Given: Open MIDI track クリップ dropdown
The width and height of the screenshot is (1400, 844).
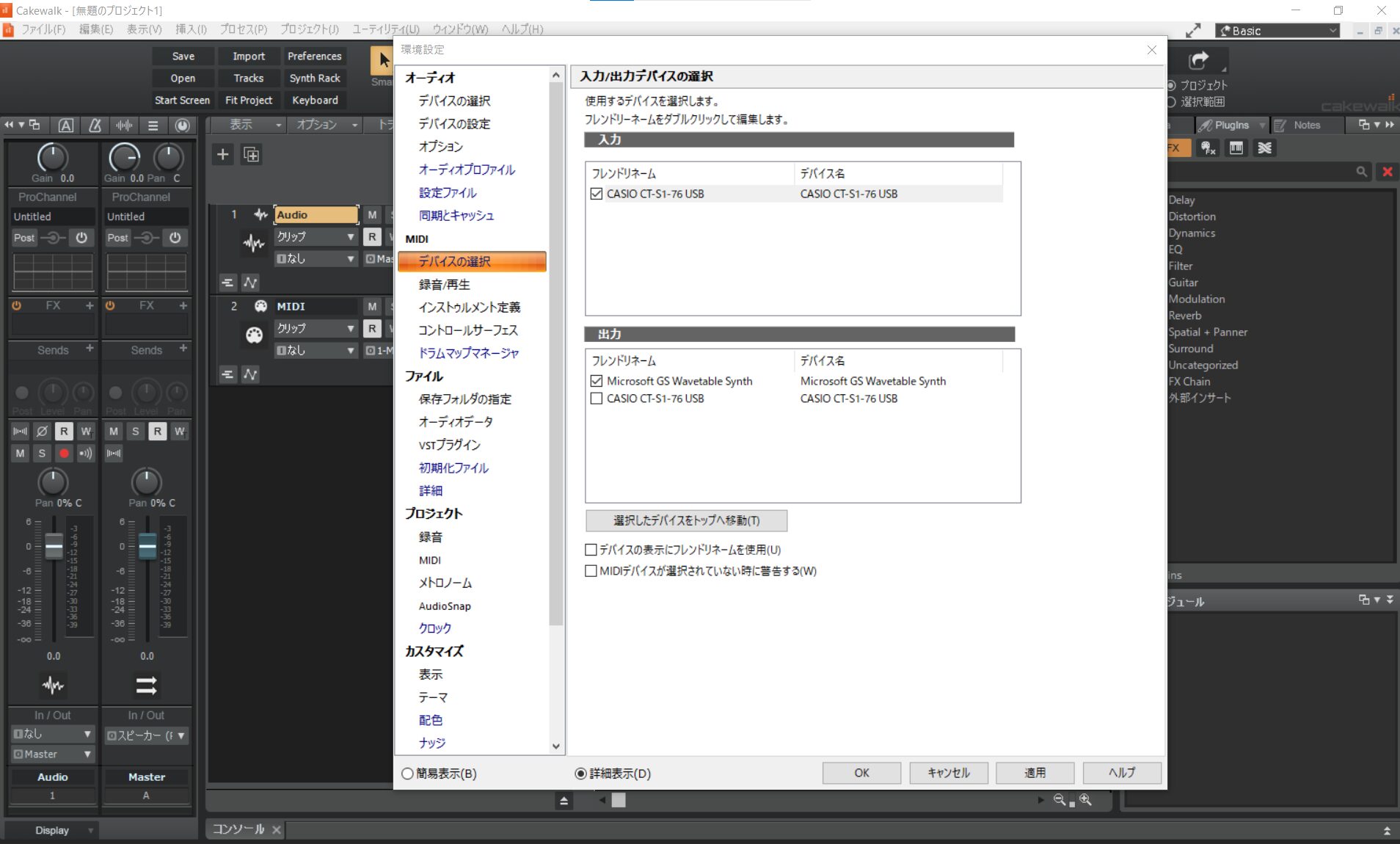Looking at the screenshot, I should click(316, 328).
